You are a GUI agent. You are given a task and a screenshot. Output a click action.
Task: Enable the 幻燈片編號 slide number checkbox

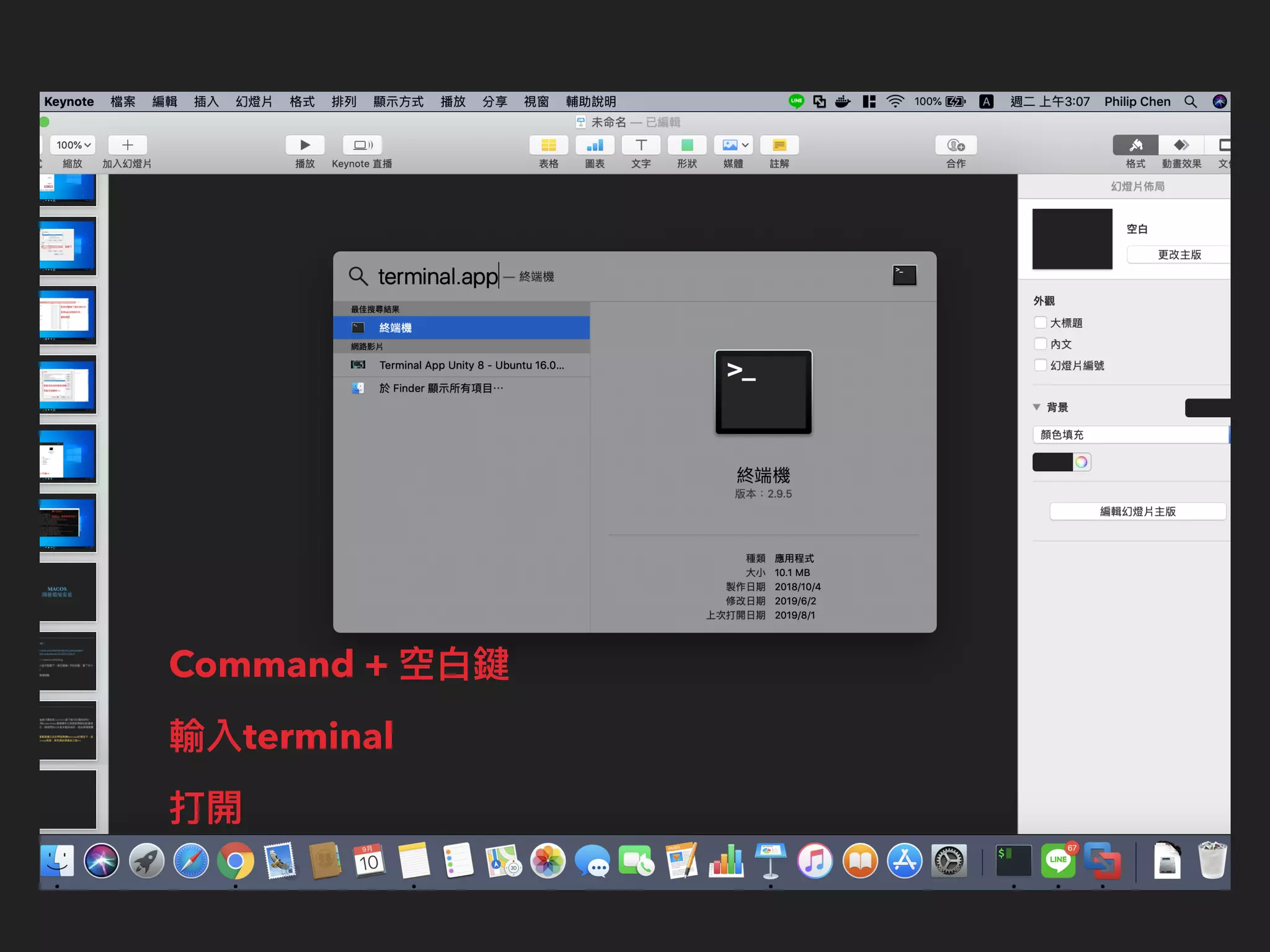[1041, 365]
